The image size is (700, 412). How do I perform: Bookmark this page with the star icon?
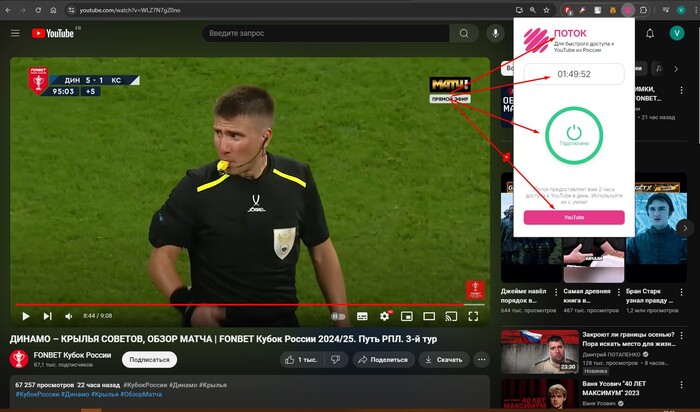(546, 10)
